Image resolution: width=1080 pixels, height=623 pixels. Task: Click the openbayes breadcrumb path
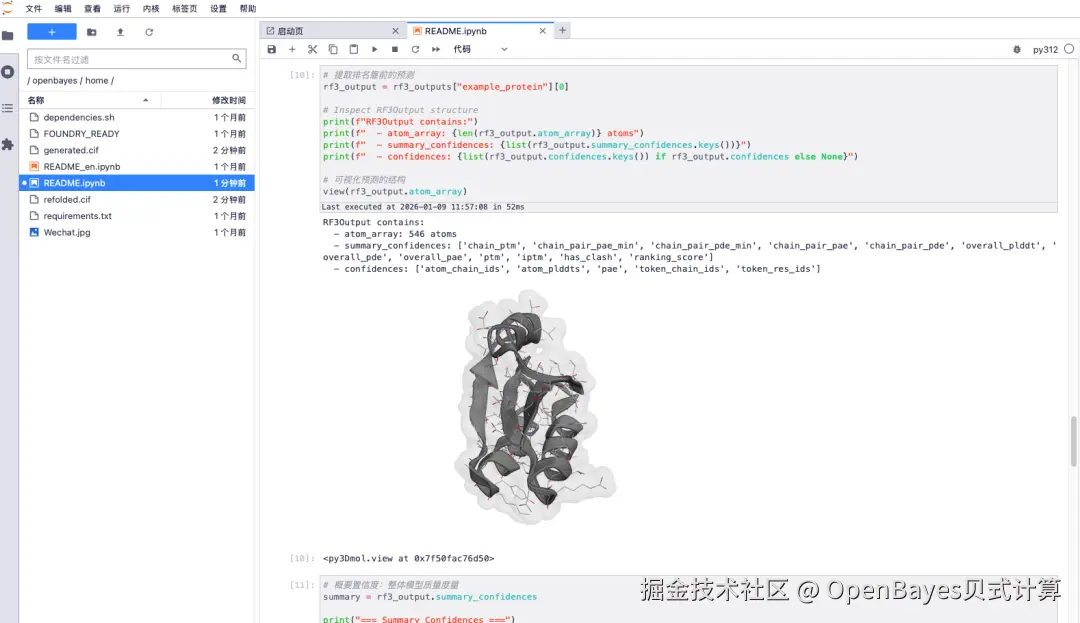[54, 81]
